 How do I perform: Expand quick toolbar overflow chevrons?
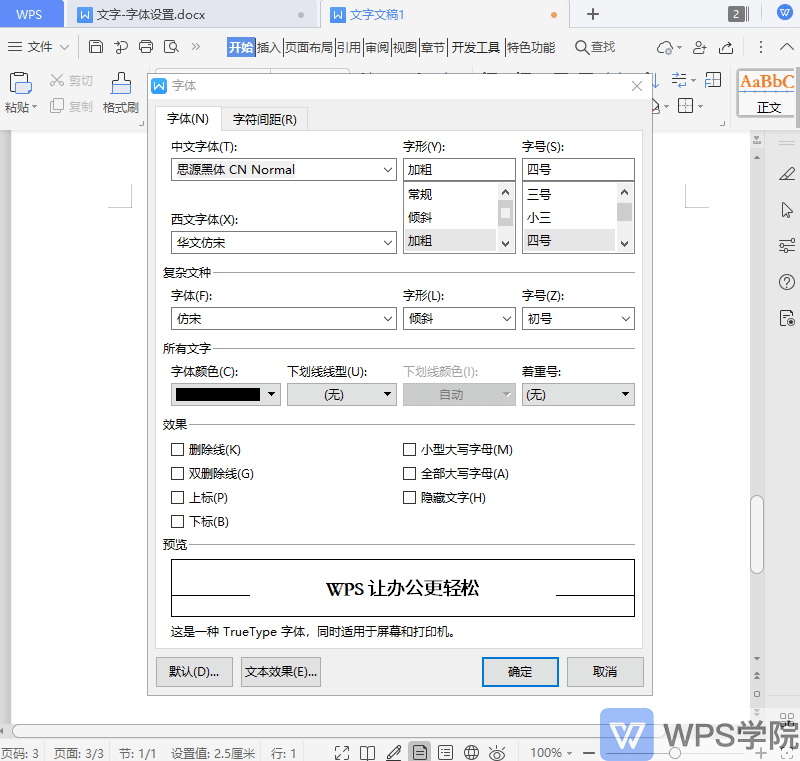click(195, 47)
